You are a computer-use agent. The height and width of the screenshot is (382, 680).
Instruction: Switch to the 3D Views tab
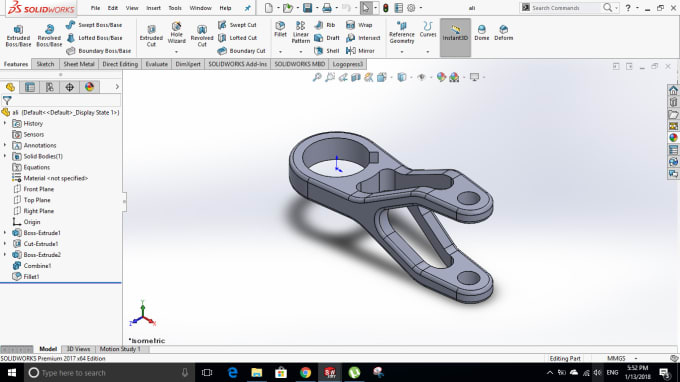(78, 349)
